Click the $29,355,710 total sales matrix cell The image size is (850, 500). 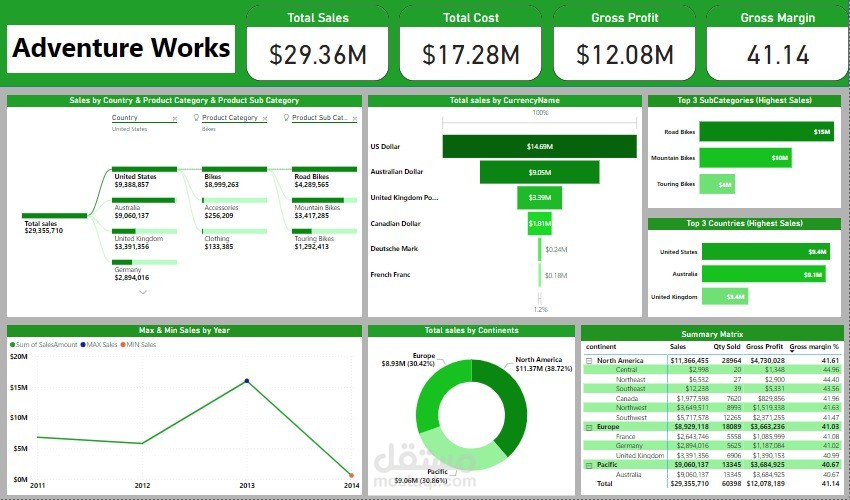pyautogui.click(x=690, y=484)
